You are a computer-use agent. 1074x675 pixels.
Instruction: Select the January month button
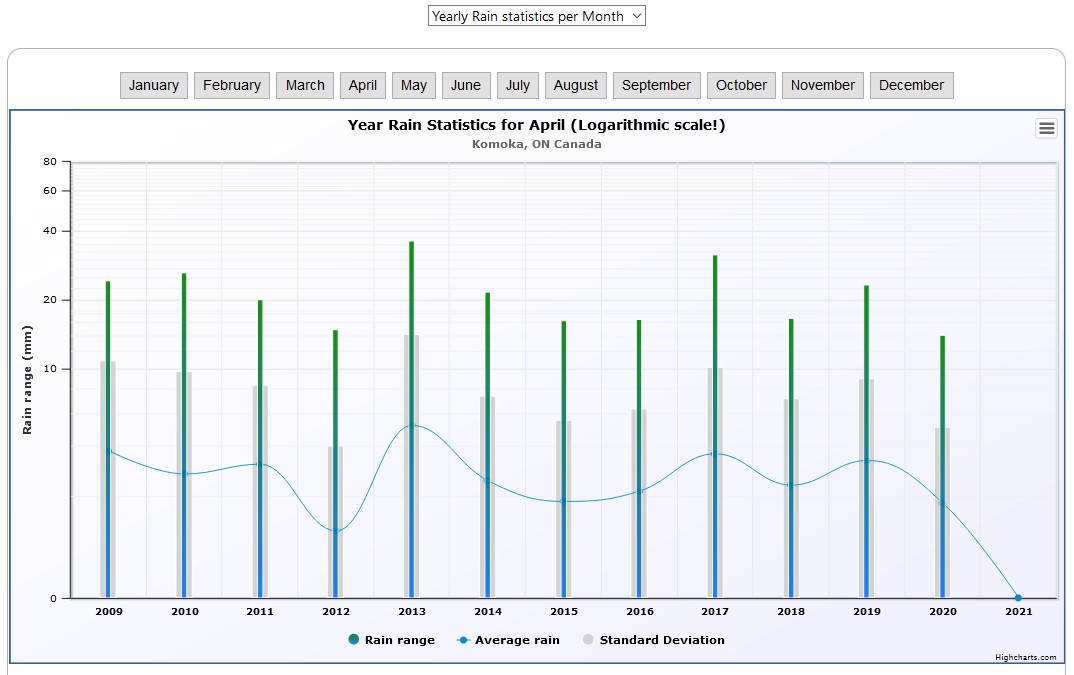[x=154, y=85]
